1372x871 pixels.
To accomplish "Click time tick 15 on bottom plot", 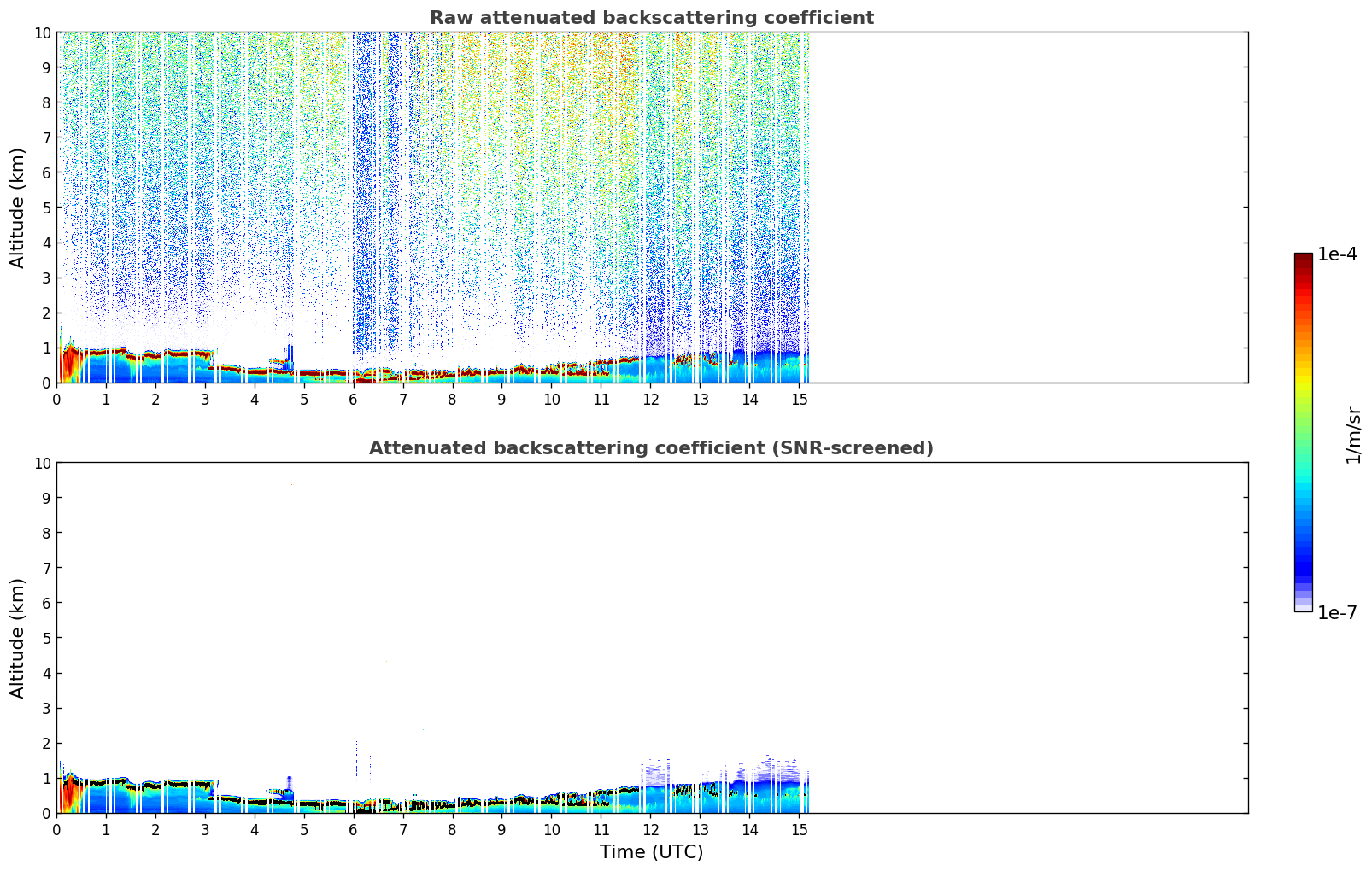I will (x=799, y=829).
